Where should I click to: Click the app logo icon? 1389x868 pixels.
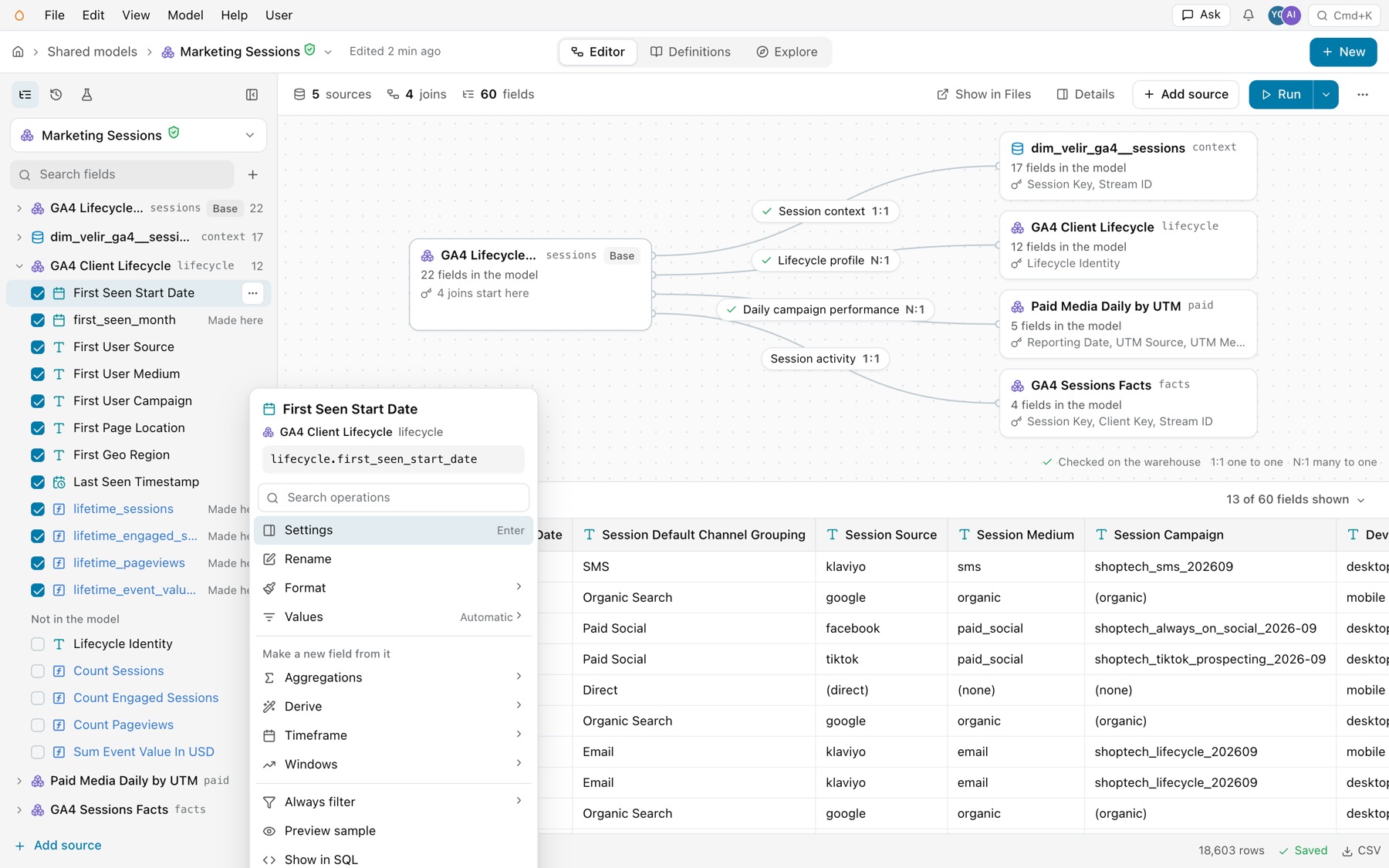click(x=19, y=15)
